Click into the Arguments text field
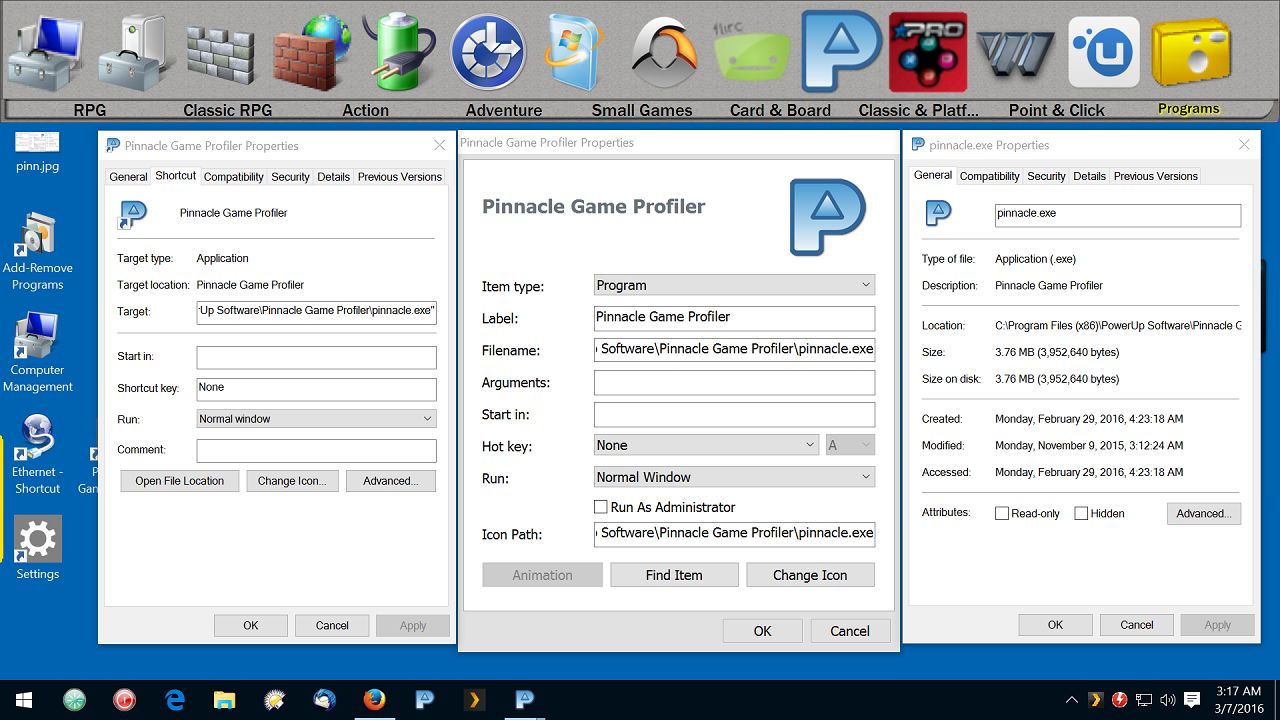Image resolution: width=1280 pixels, height=720 pixels. pyautogui.click(x=734, y=382)
